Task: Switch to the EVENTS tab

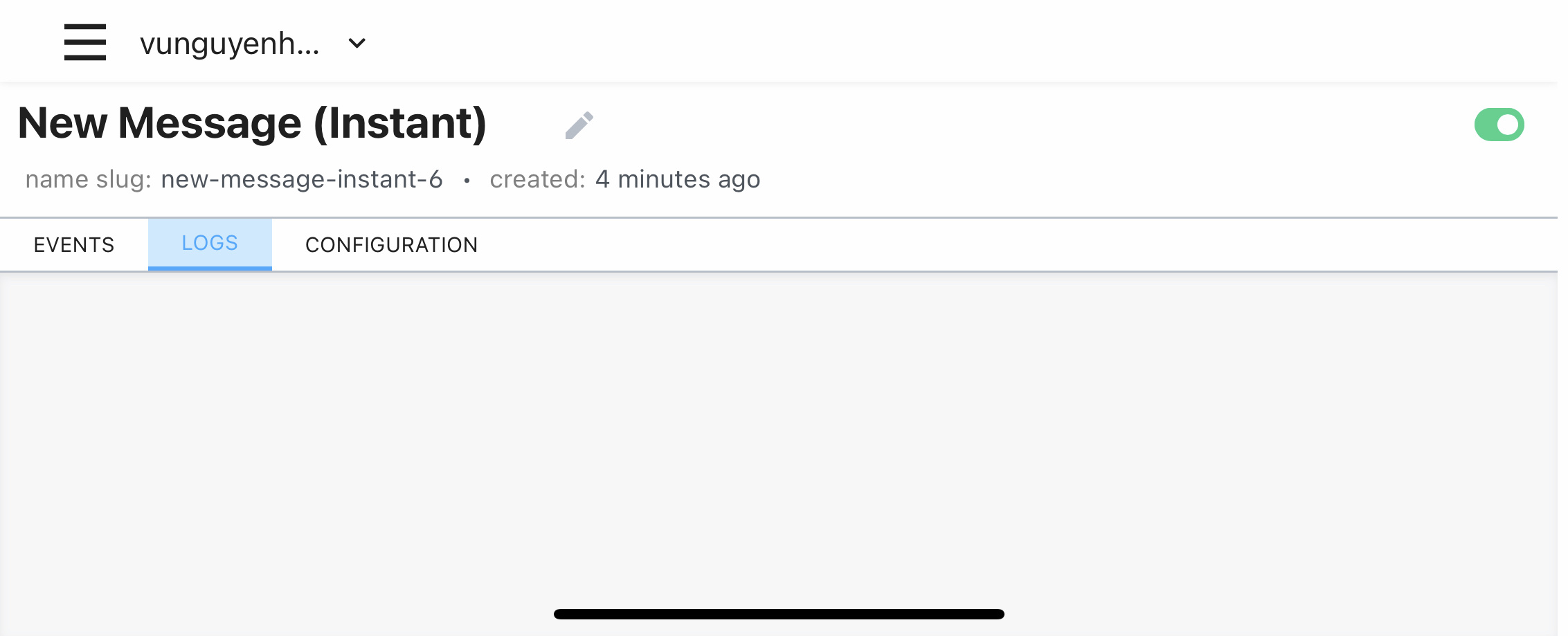Action: tap(73, 244)
